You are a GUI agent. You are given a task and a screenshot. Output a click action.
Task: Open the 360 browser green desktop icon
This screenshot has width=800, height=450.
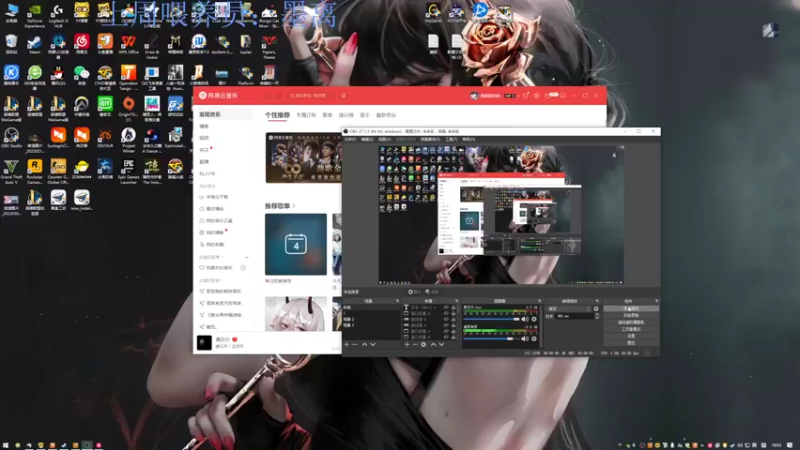tap(34, 77)
